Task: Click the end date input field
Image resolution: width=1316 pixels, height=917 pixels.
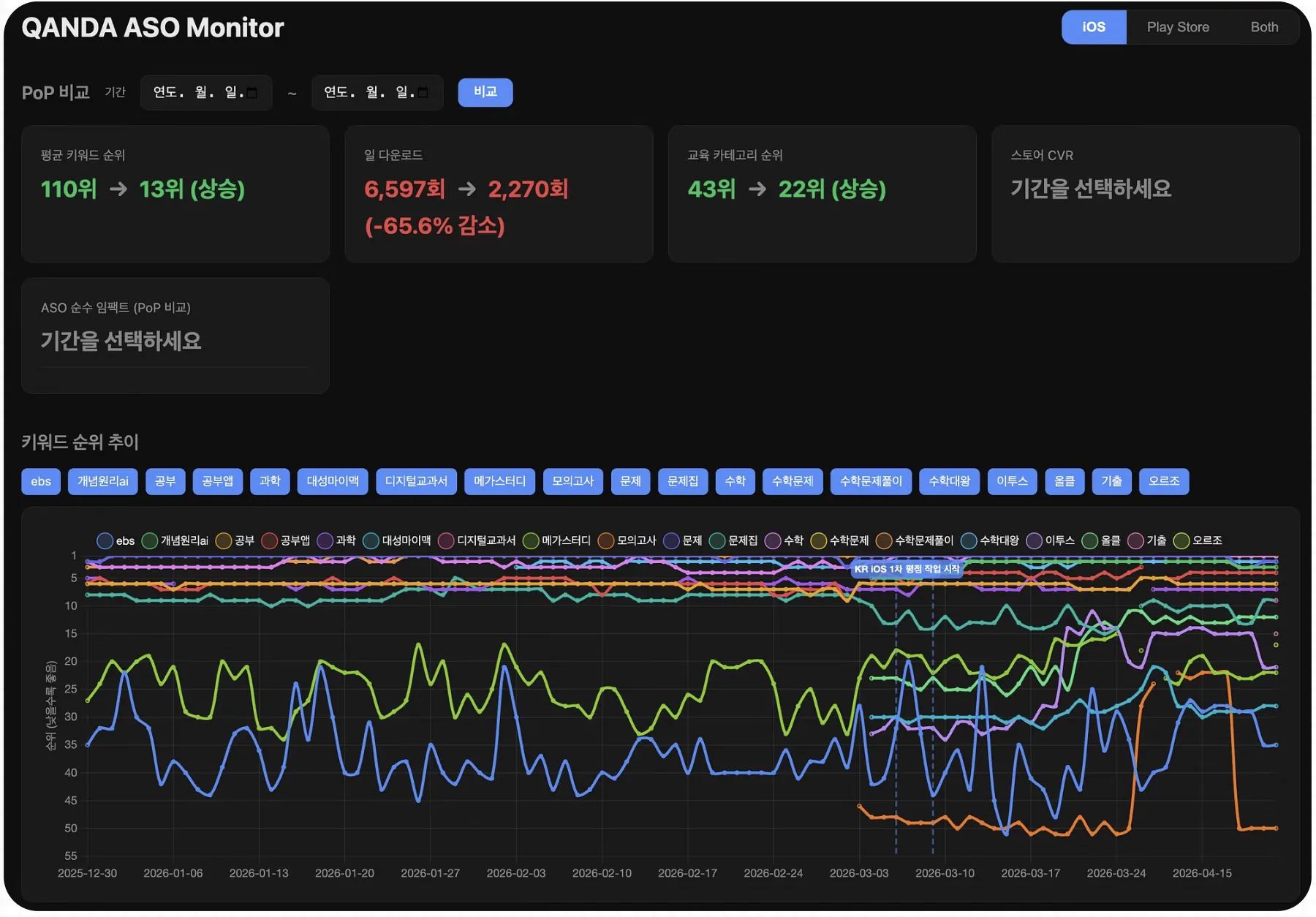Action: [377, 92]
